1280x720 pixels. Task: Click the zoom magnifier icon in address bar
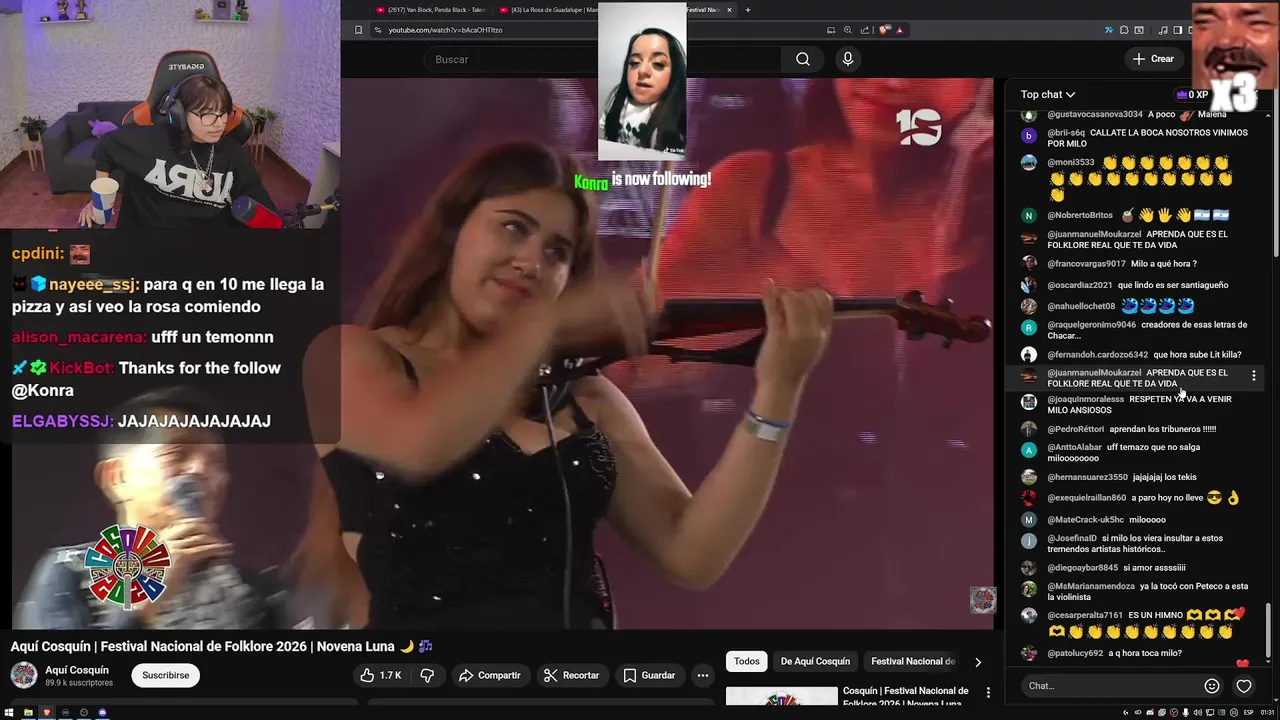click(x=848, y=30)
